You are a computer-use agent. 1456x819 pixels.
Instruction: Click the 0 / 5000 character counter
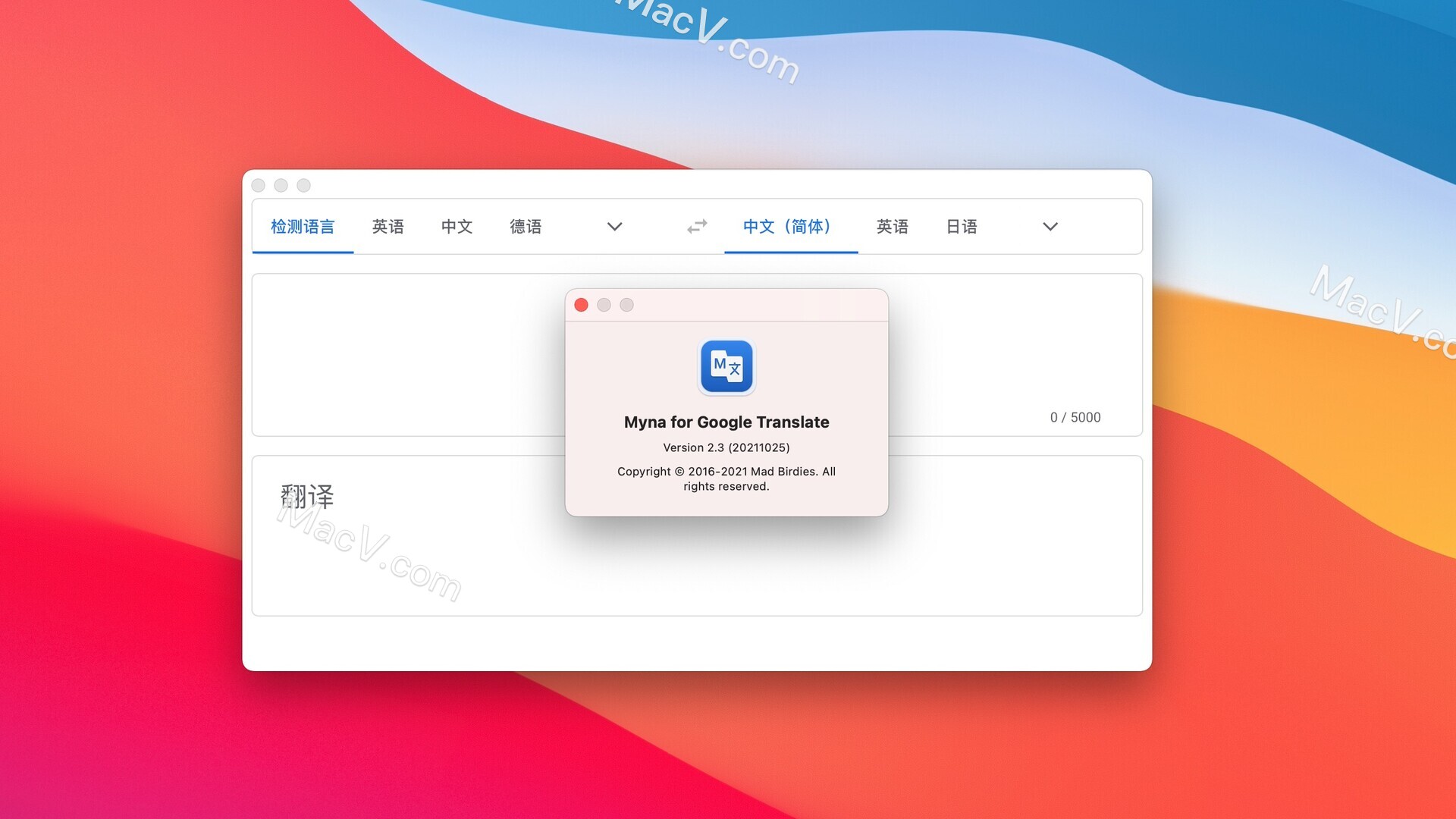(1075, 417)
